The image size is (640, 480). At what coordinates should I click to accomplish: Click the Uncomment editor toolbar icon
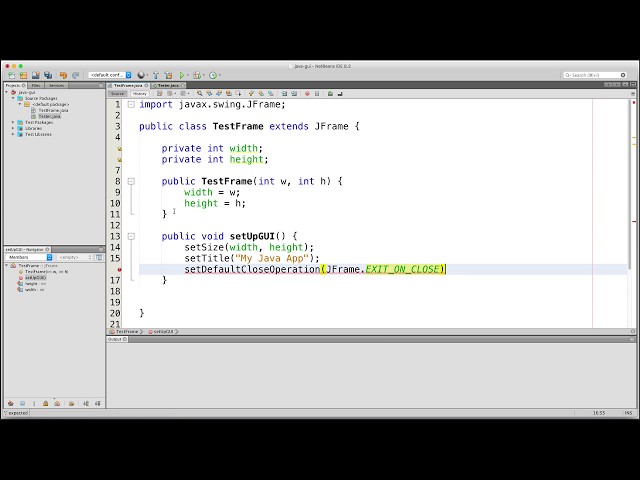pos(340,94)
